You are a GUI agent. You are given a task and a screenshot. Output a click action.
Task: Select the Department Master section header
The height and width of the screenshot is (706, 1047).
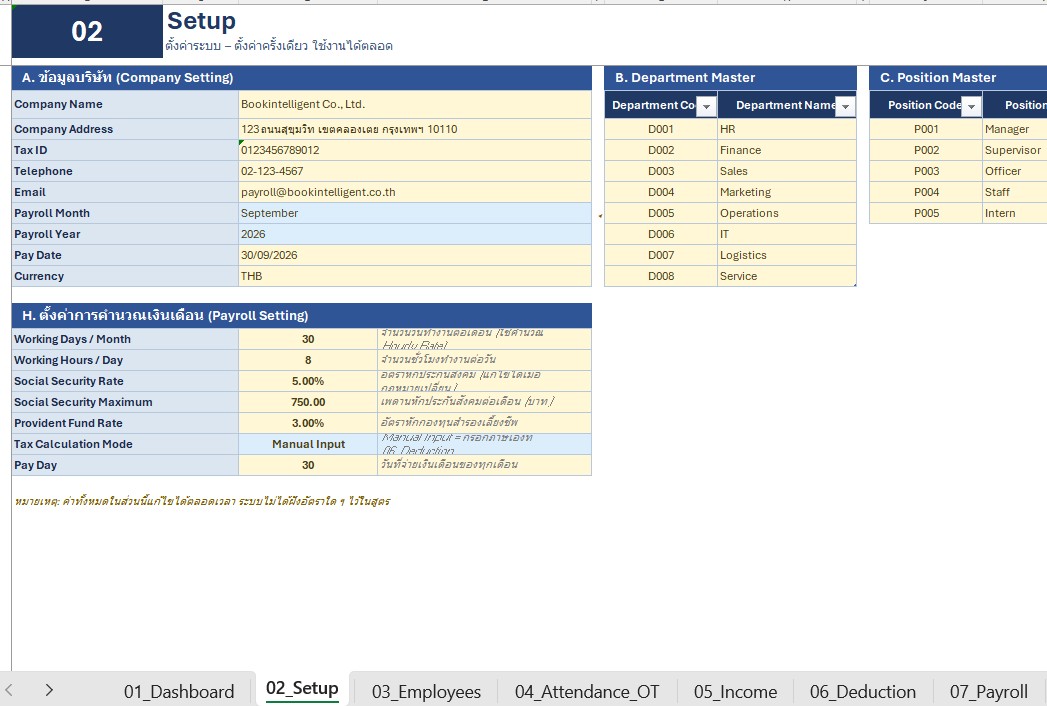point(730,77)
